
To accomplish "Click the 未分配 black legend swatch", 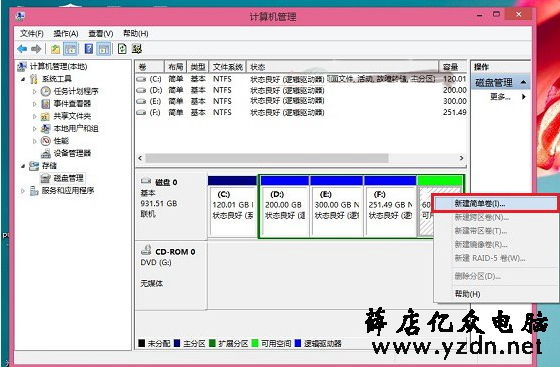I will click(x=141, y=343).
